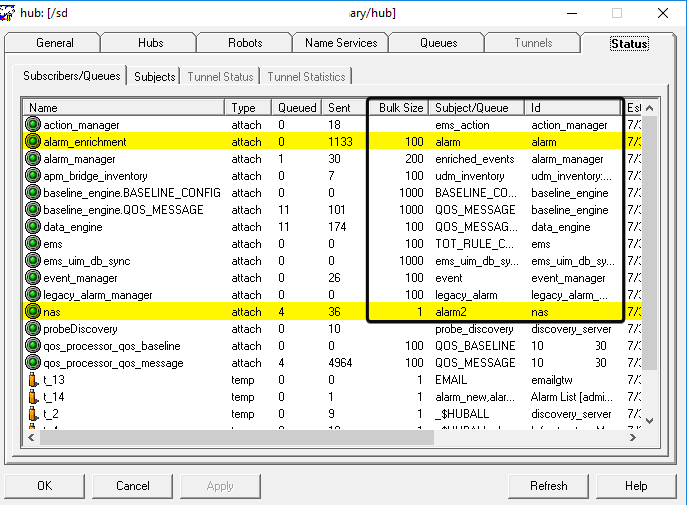Select the nas queue green icon

coord(33,312)
